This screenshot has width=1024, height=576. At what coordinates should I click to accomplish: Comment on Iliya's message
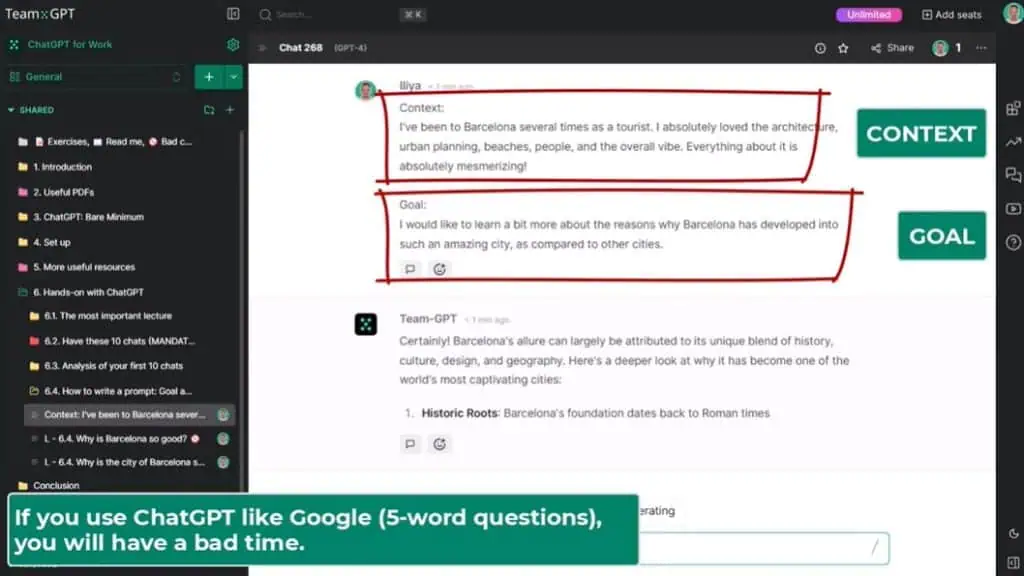pos(410,269)
